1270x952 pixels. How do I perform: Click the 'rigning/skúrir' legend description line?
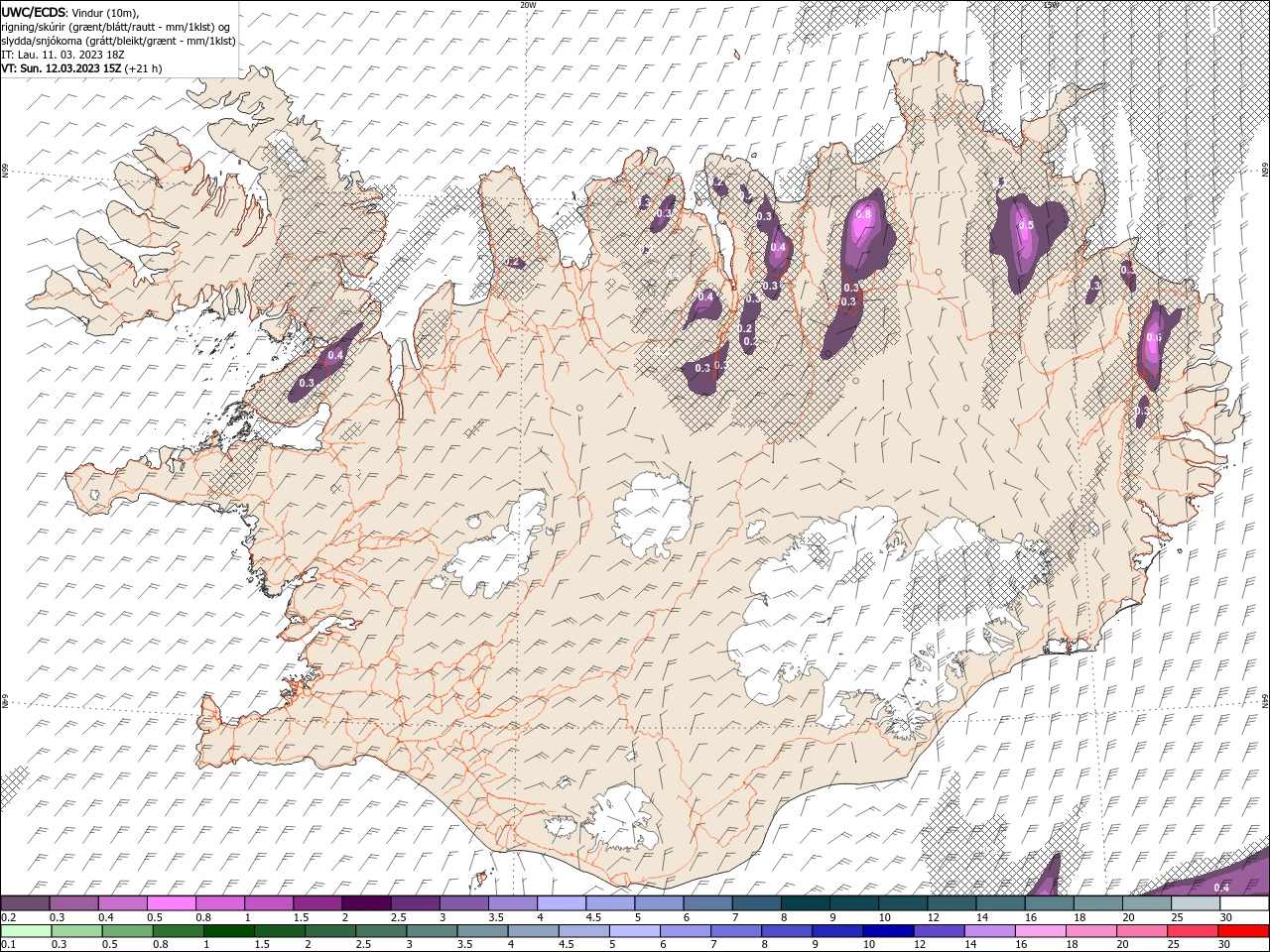pos(116,27)
